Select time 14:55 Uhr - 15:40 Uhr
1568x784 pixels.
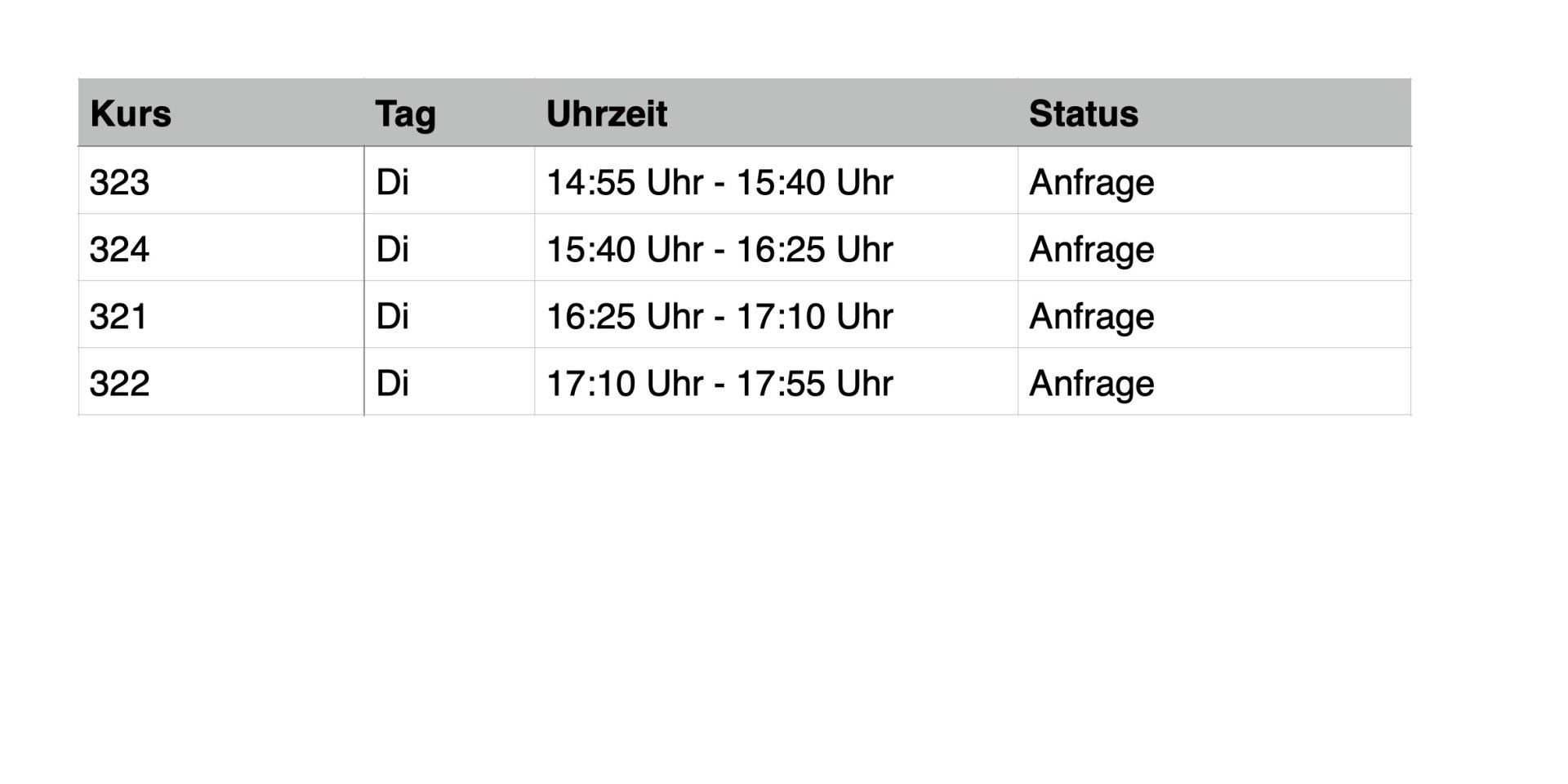(x=719, y=182)
